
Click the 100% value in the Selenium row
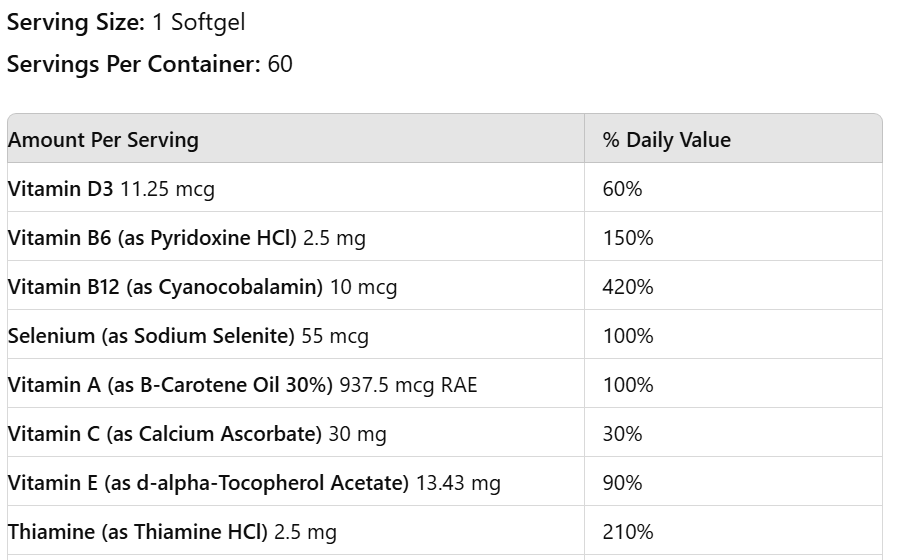click(628, 336)
